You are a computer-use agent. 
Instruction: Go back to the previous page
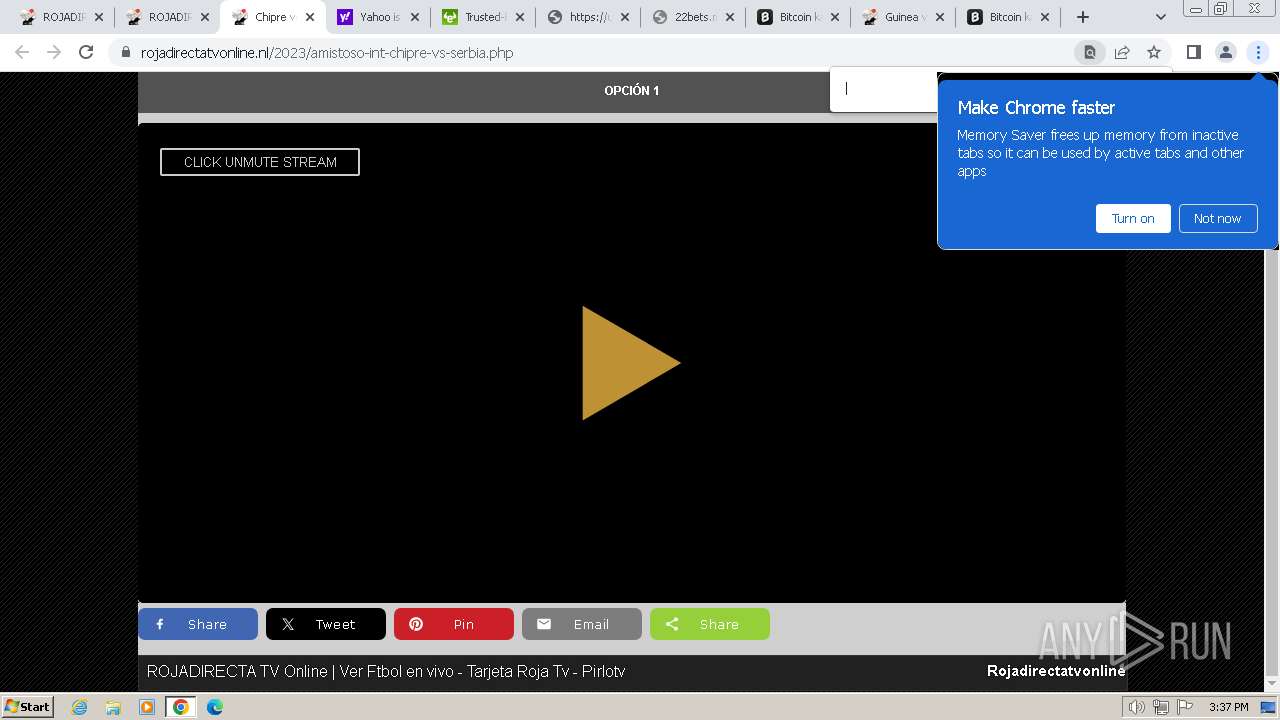tap(22, 52)
